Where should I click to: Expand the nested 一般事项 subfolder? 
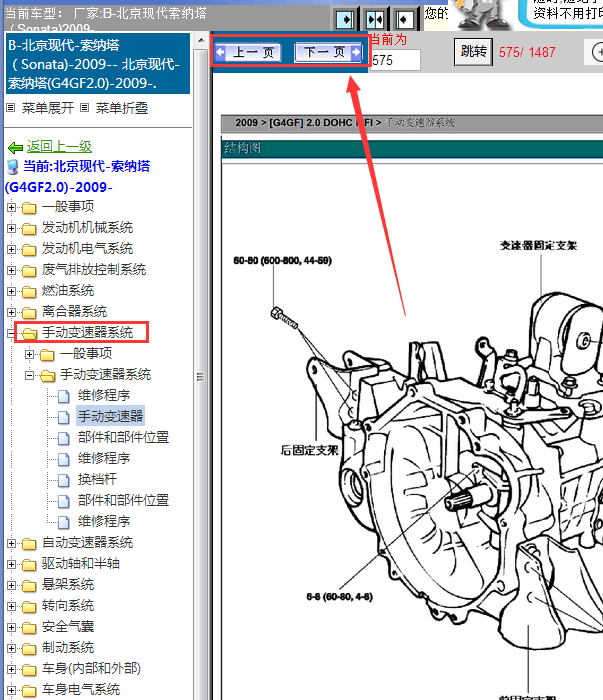point(29,354)
